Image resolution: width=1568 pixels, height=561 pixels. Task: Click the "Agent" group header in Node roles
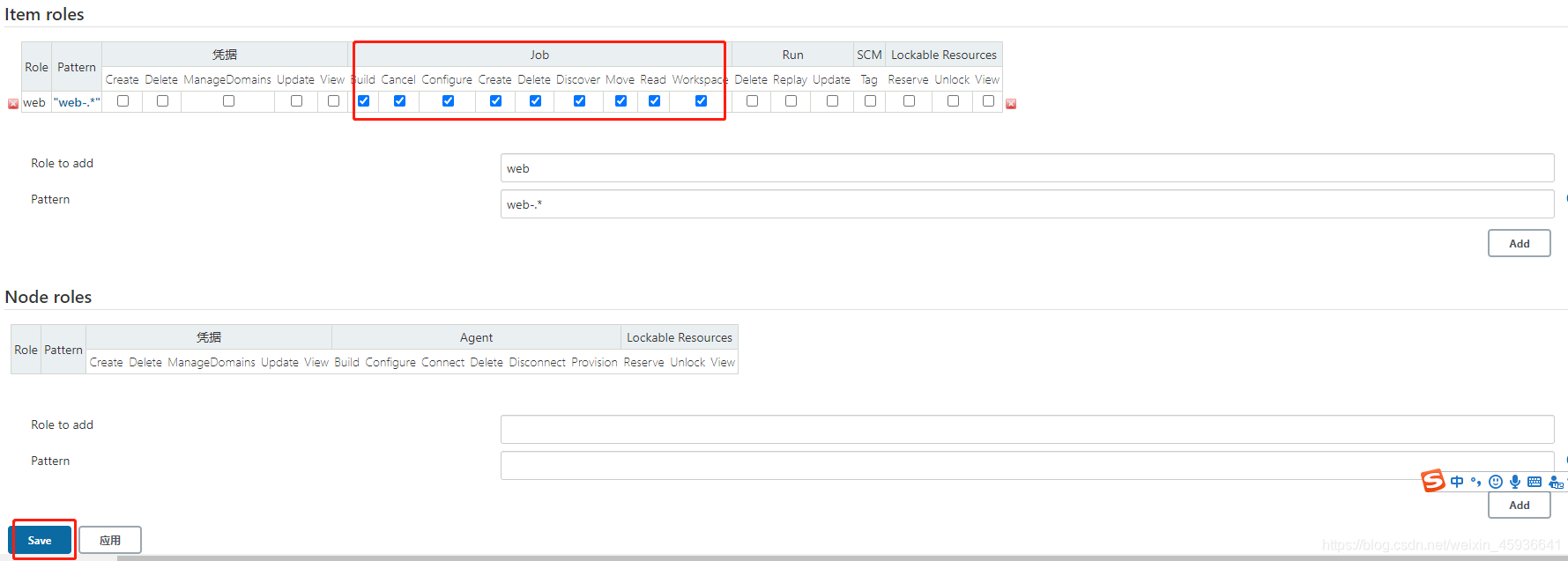(x=476, y=337)
